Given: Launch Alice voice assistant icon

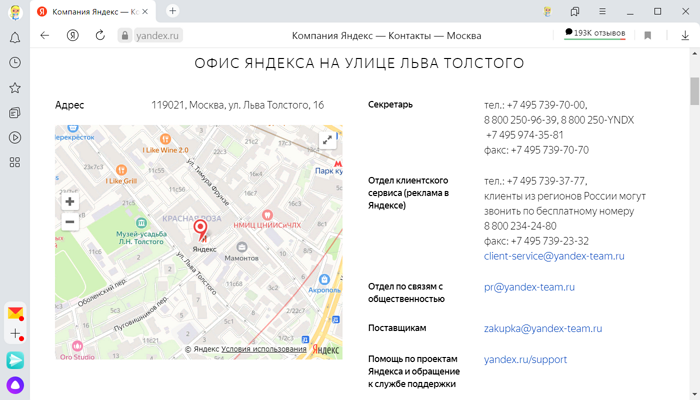Looking at the screenshot, I should [x=15, y=385].
